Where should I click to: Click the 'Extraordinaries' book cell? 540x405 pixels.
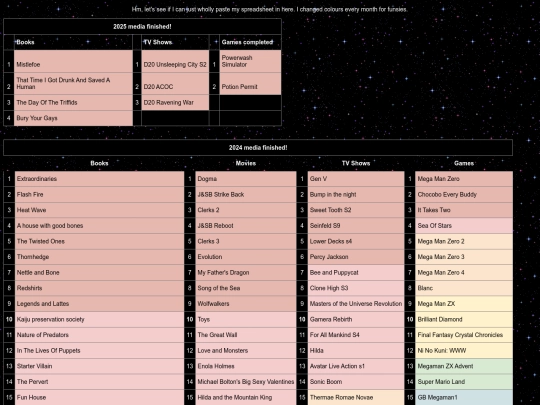[99, 179]
